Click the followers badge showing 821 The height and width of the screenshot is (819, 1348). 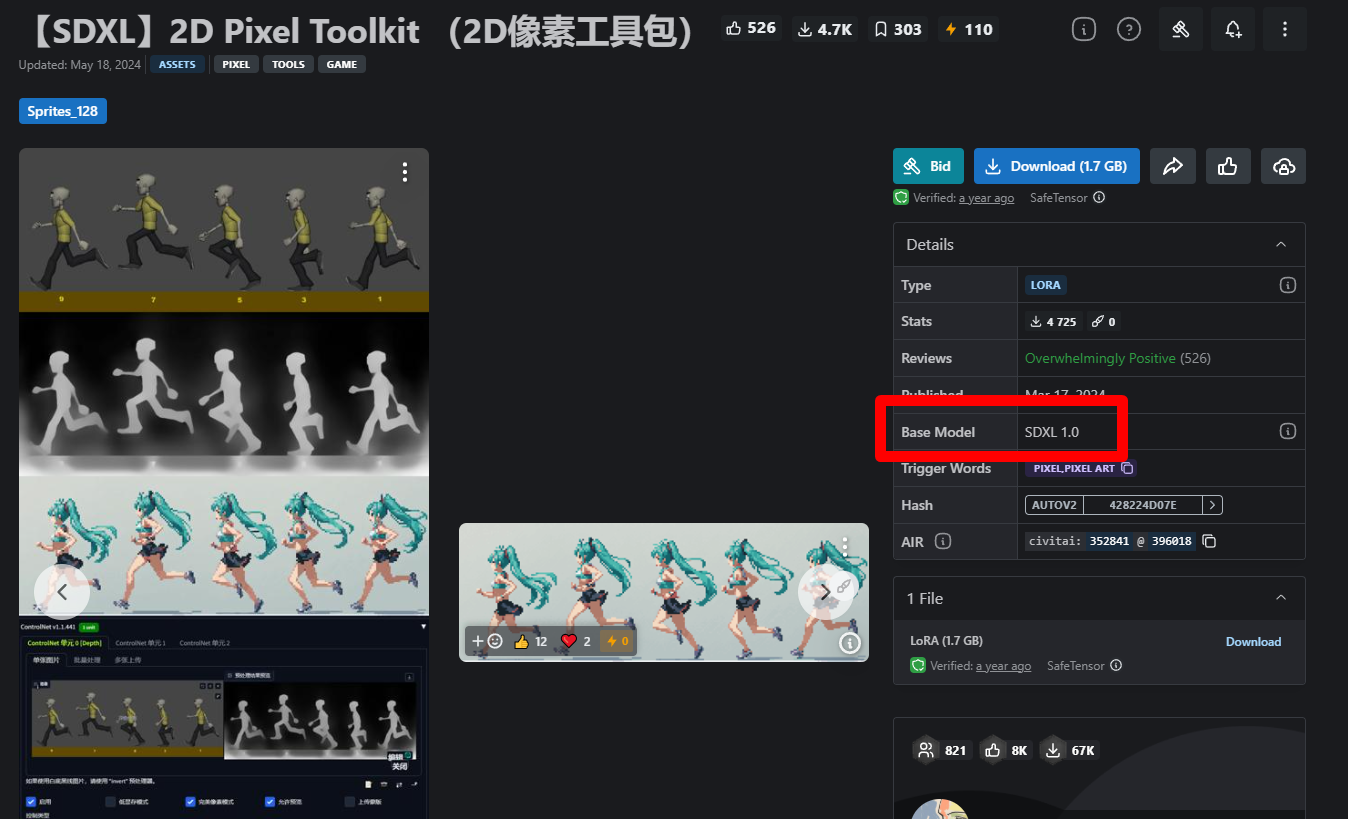point(942,750)
